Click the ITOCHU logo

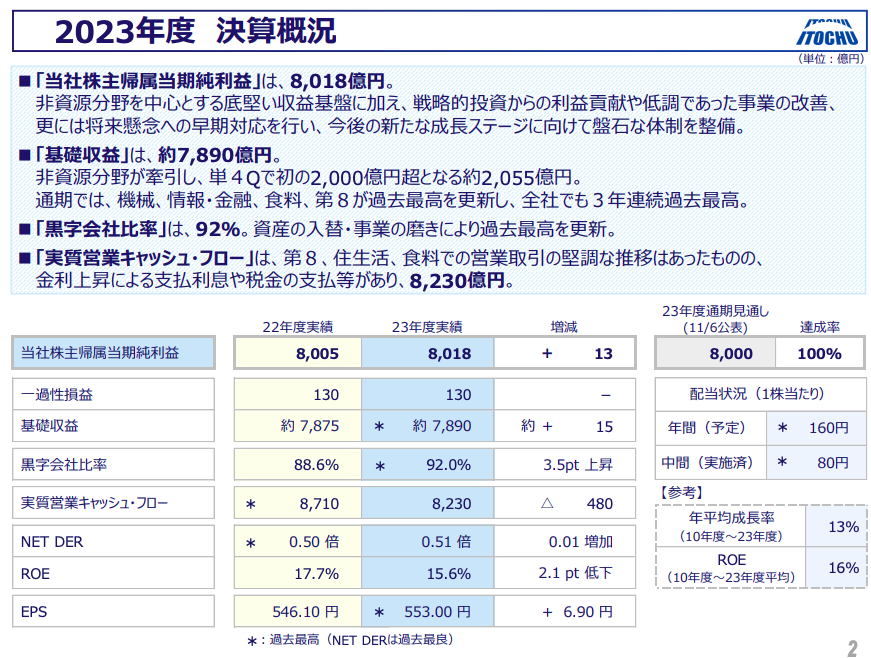828,32
